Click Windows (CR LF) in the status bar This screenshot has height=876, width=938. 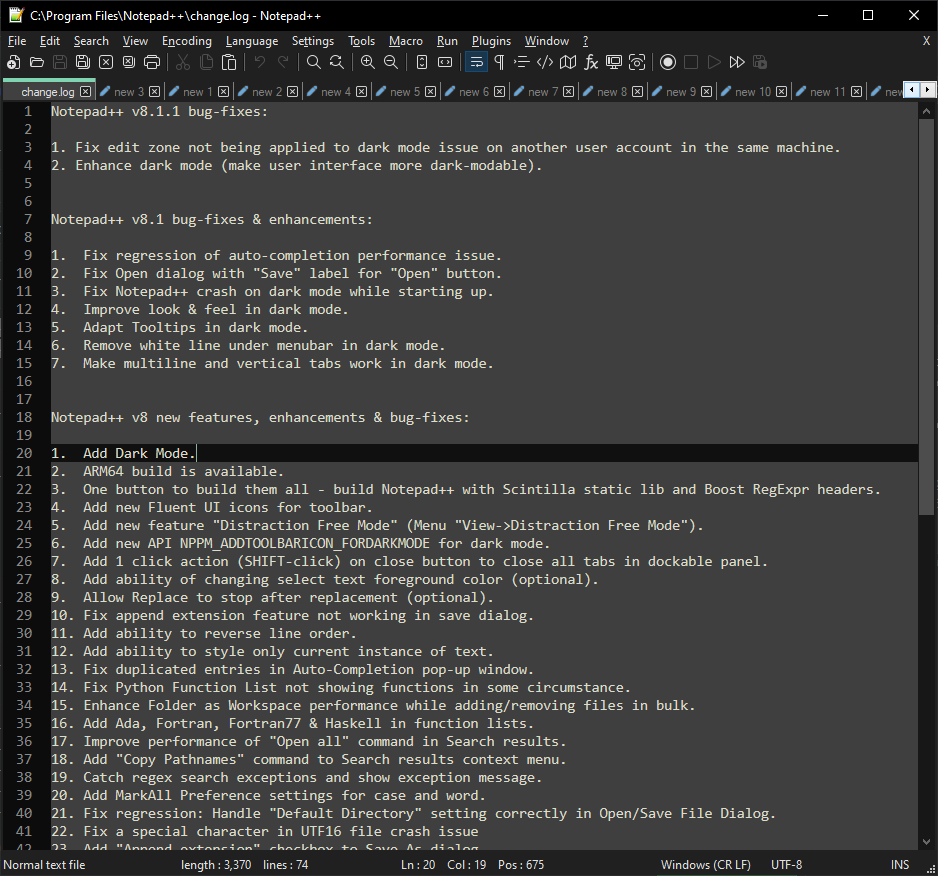(706, 865)
